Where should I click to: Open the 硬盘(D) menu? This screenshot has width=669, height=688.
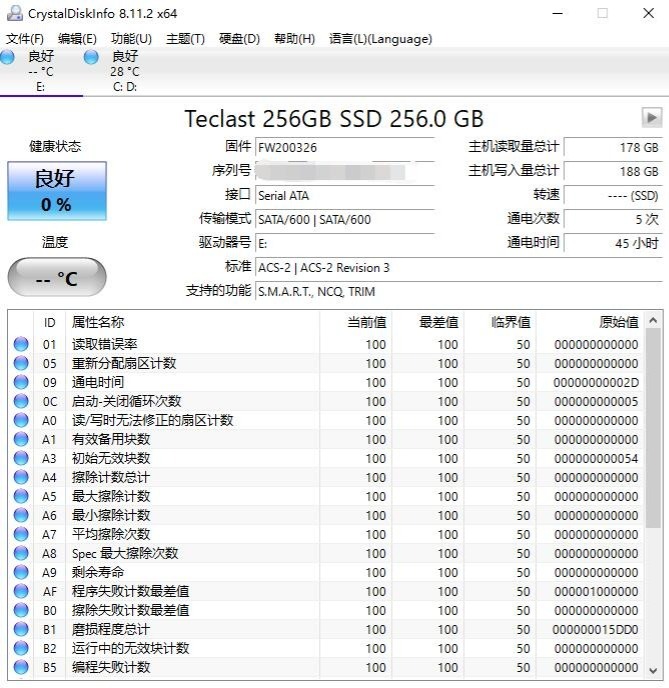click(239, 39)
